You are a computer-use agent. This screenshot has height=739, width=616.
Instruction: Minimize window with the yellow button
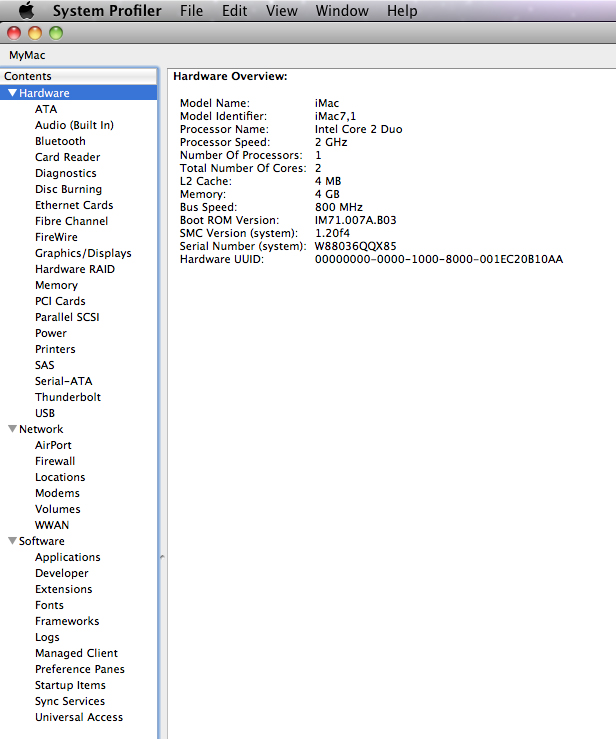tap(35, 33)
